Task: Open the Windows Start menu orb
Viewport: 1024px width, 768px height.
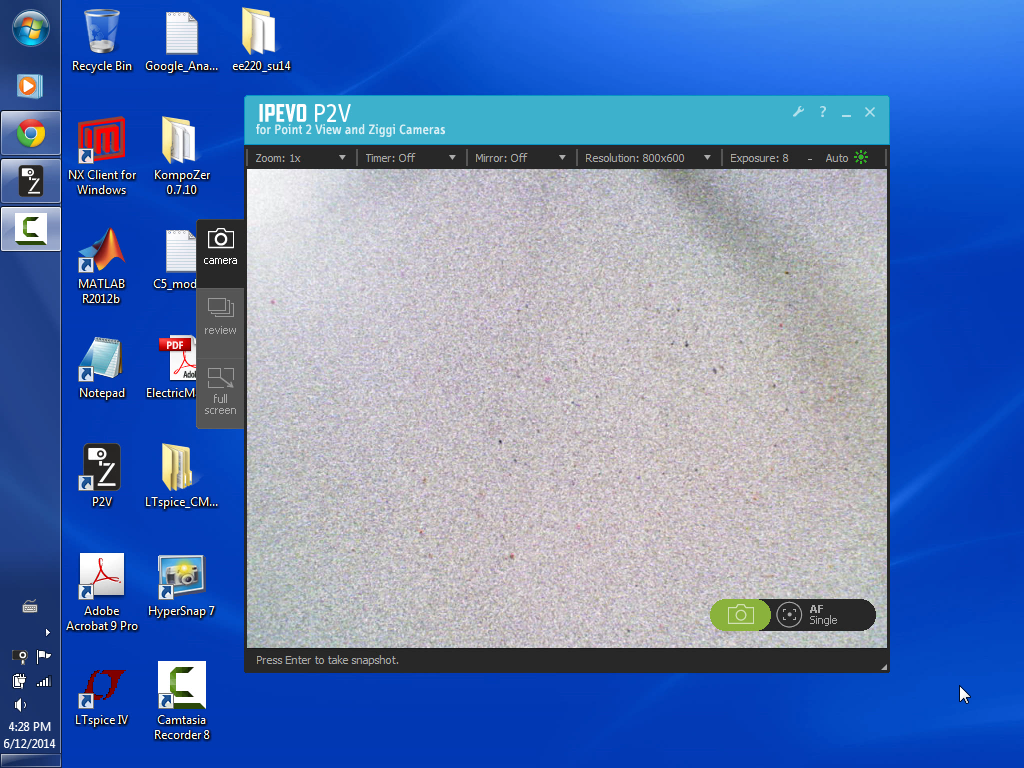Action: [x=31, y=29]
